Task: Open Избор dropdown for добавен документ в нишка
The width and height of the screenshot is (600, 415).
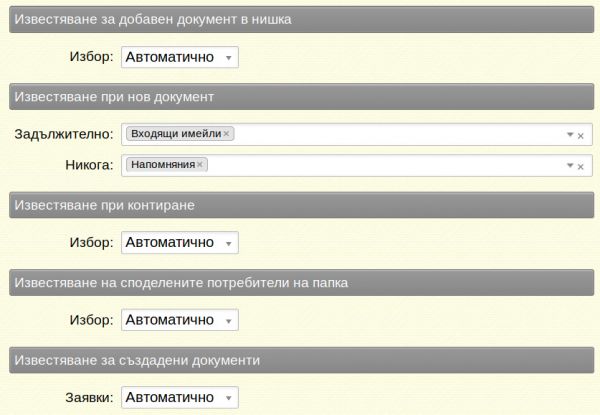Action: click(180, 58)
